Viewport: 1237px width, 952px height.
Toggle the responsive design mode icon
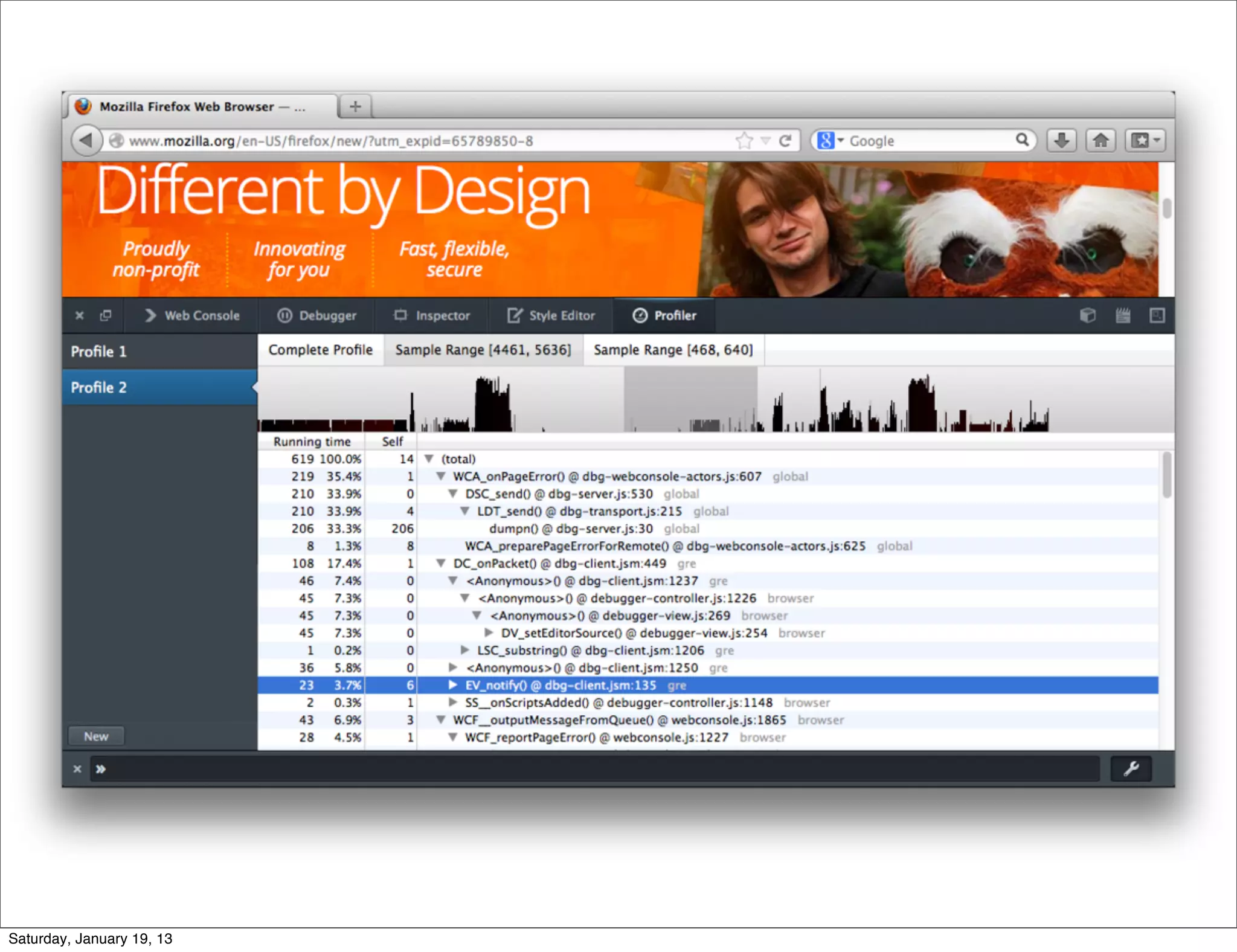(x=1157, y=315)
